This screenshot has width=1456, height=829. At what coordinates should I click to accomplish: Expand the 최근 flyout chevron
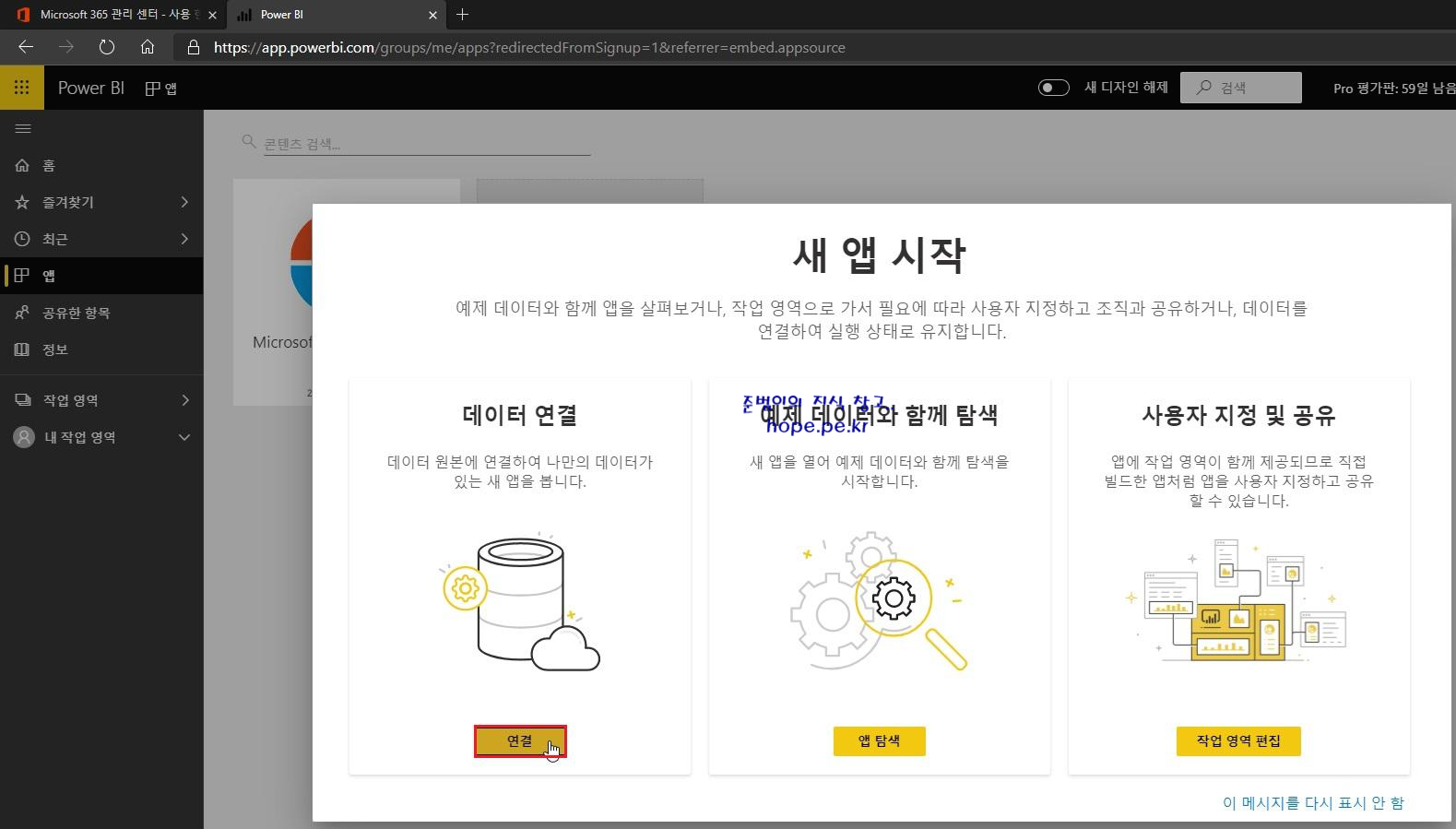pyautogui.click(x=184, y=239)
